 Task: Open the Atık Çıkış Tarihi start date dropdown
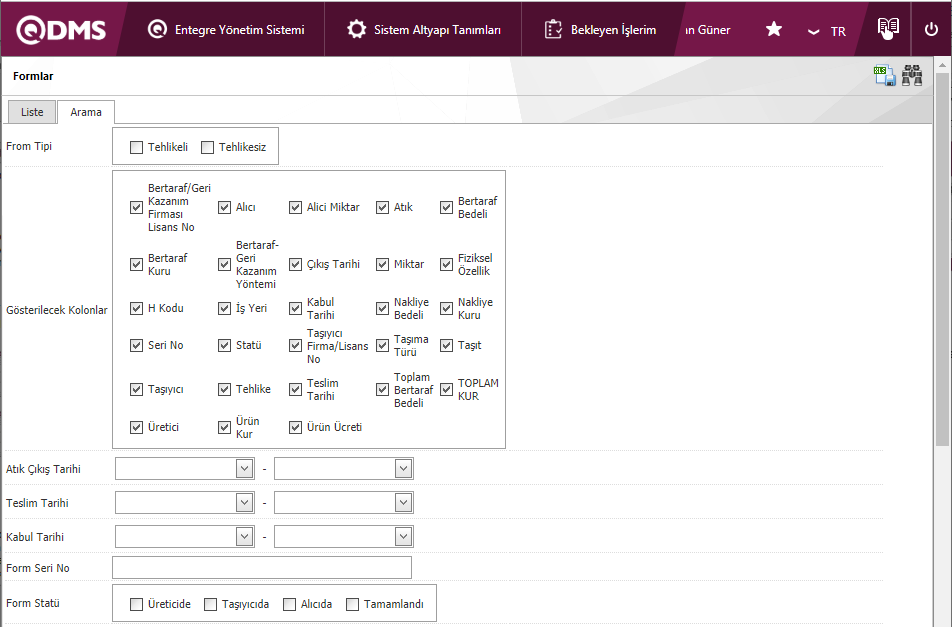tap(244, 469)
